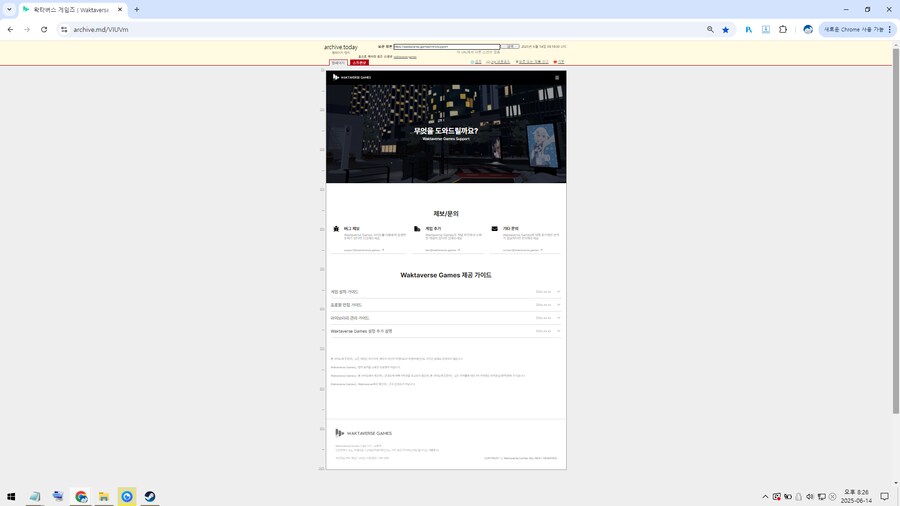
Task: Click the bug report support email link
Action: click(364, 250)
